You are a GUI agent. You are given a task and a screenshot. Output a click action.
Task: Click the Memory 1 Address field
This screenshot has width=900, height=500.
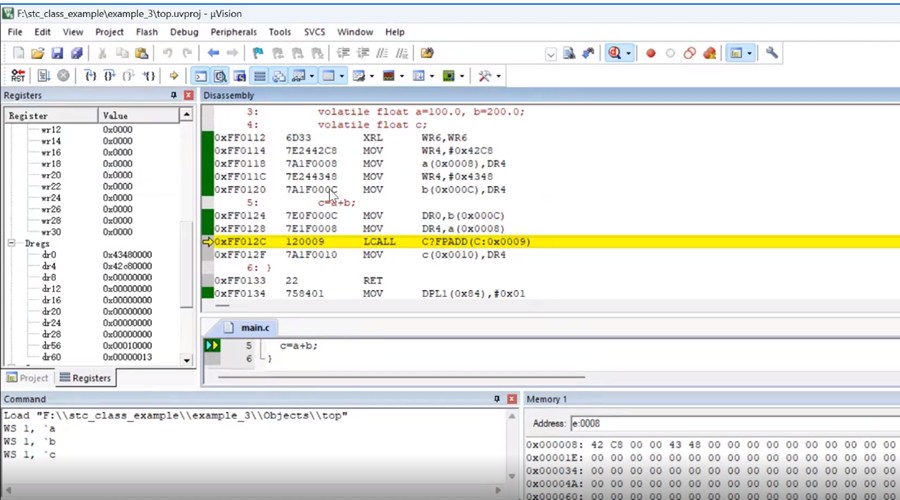point(730,423)
